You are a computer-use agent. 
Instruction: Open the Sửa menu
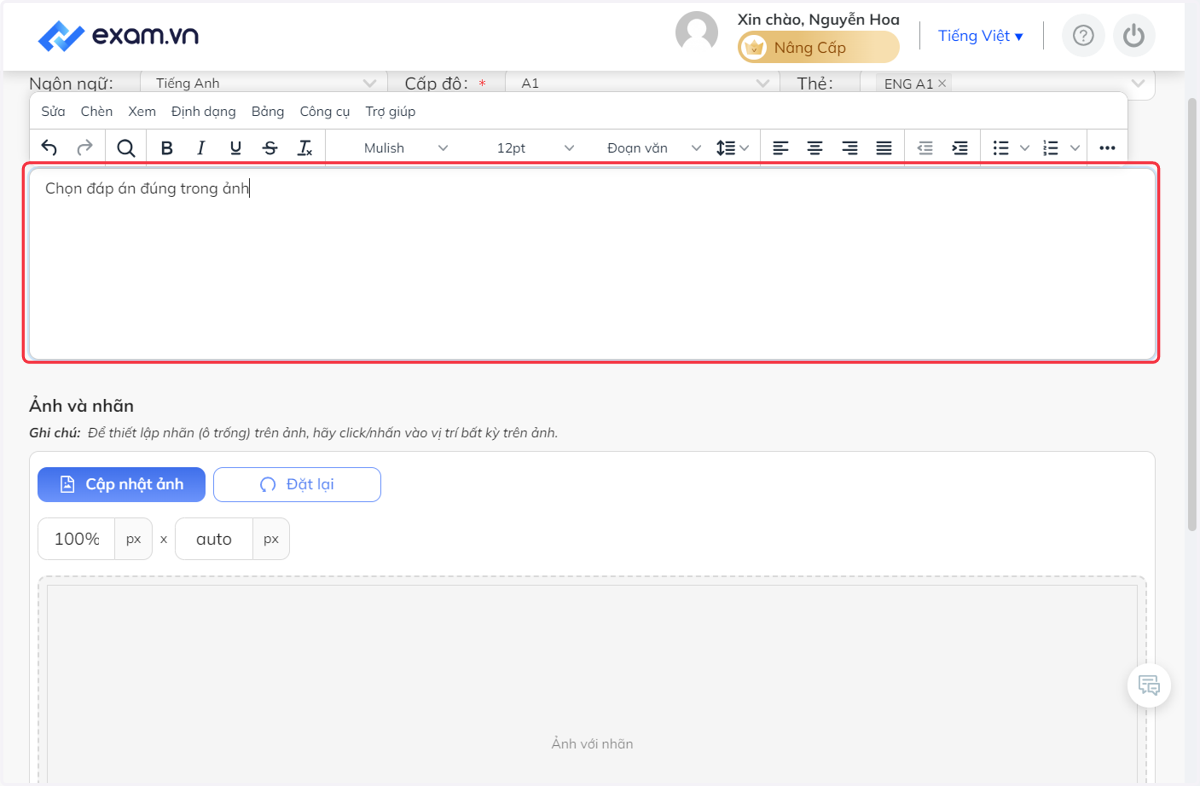pyautogui.click(x=53, y=112)
